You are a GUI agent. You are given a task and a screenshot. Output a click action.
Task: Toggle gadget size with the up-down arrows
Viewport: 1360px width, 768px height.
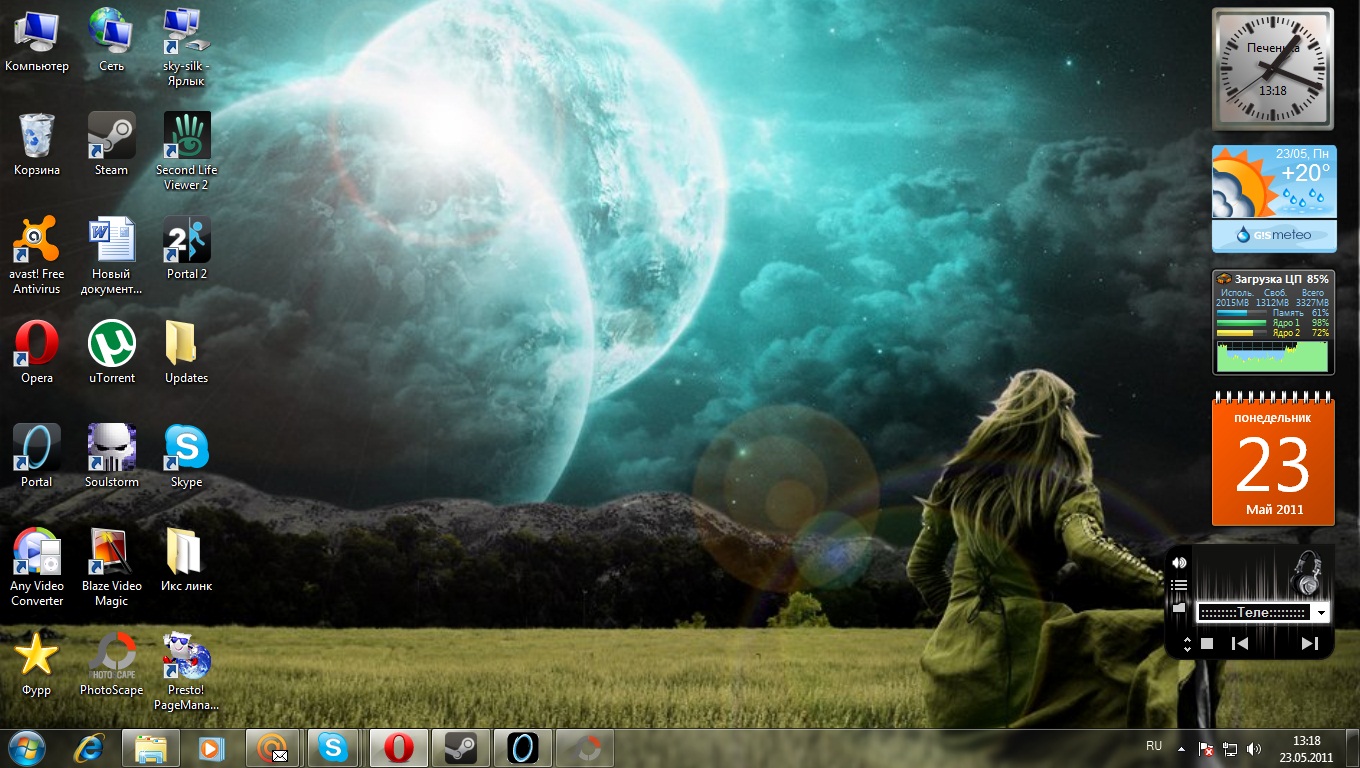pos(1187,644)
